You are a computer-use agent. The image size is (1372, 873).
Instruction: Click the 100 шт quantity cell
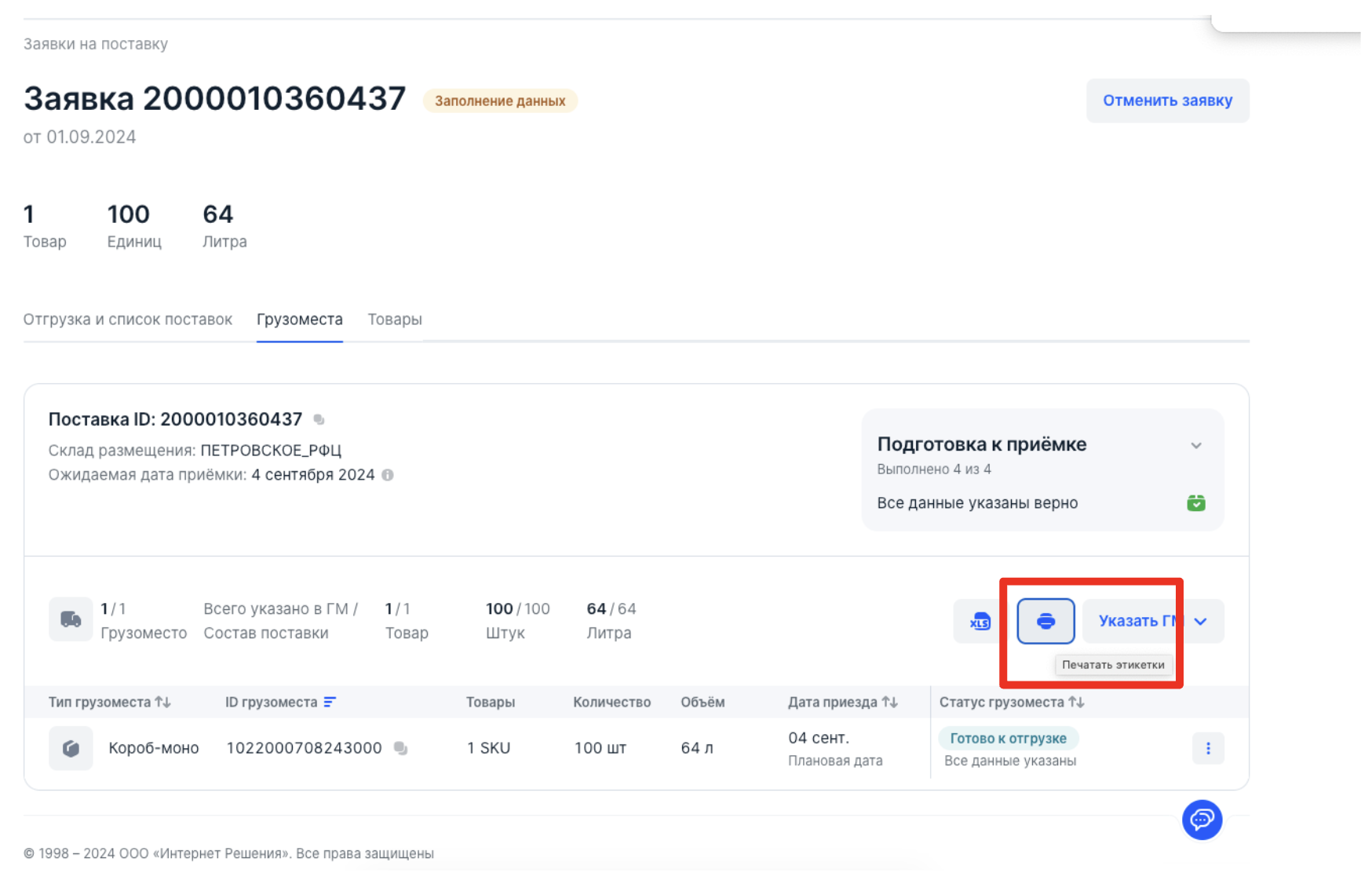pos(600,748)
